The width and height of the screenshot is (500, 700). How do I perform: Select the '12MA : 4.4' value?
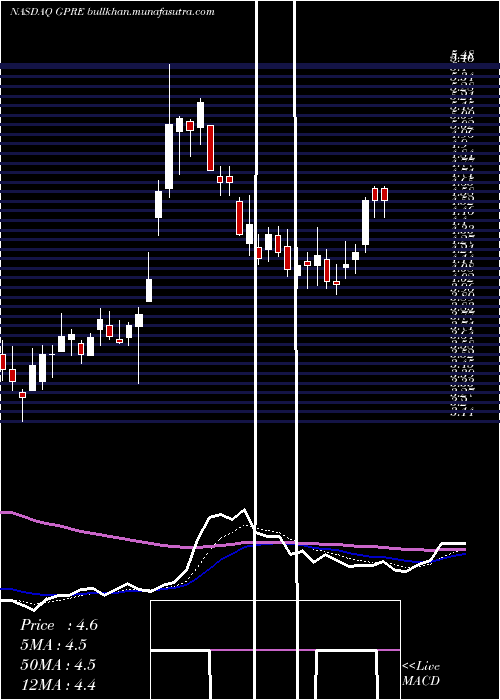tap(58, 684)
